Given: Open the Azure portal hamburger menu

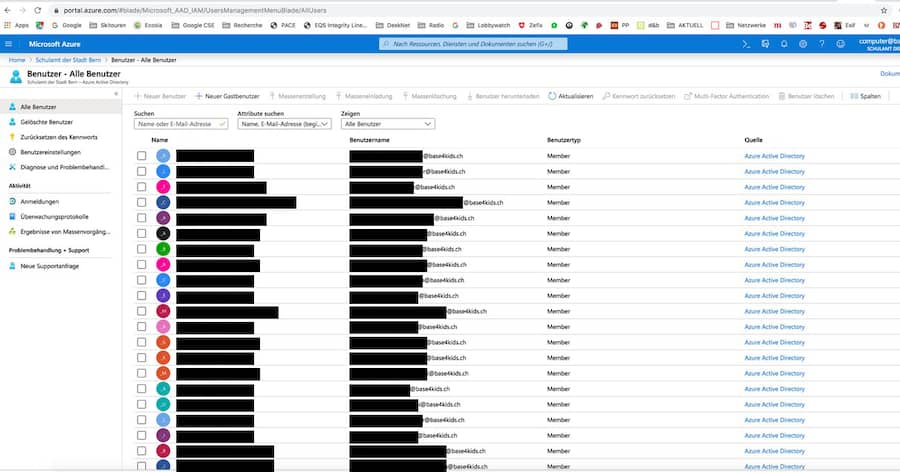Looking at the screenshot, I should 8,44.
